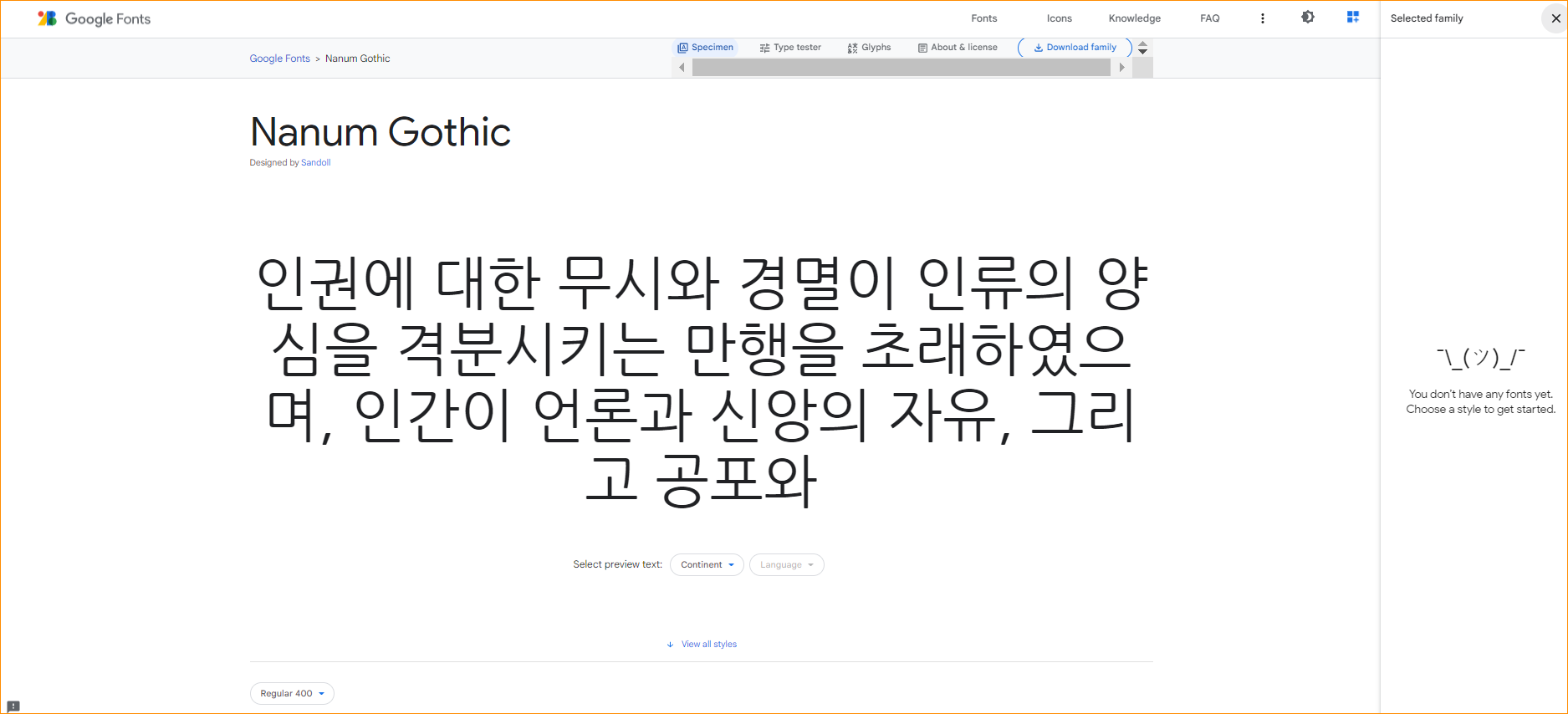Click the Nanum Gothic page heading
The width and height of the screenshot is (1568, 714).
pos(381,132)
